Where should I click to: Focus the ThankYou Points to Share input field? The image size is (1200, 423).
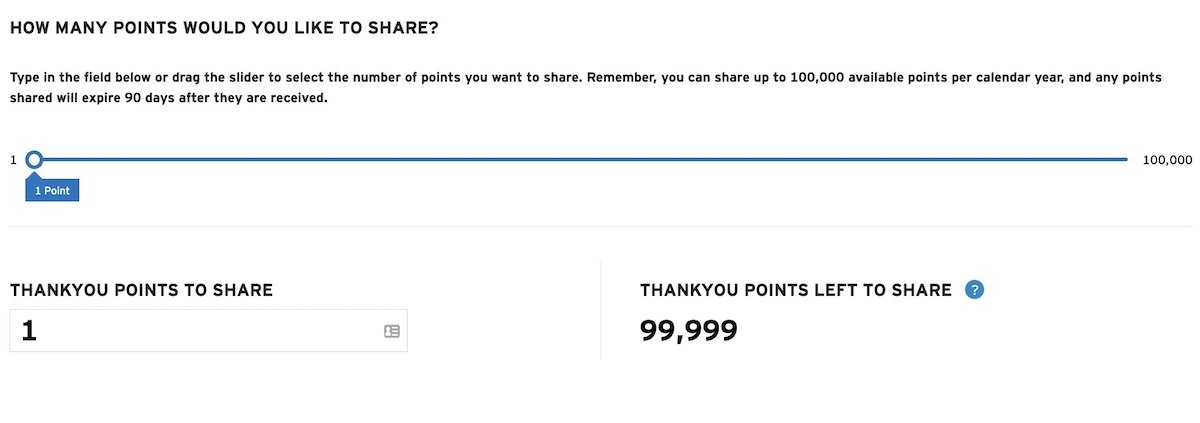coord(200,331)
